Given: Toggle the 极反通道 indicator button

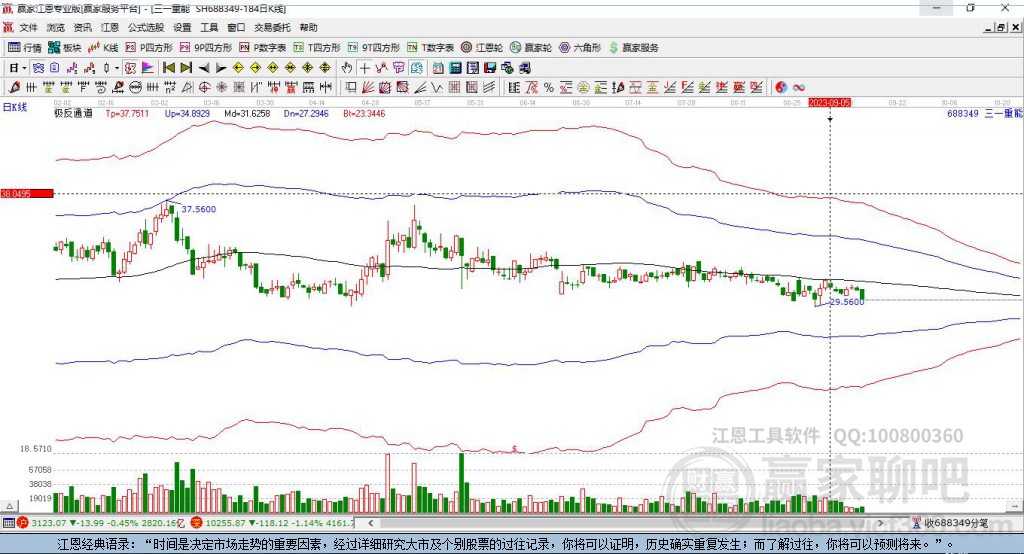Looking at the screenshot, I should pyautogui.click(x=130, y=68).
